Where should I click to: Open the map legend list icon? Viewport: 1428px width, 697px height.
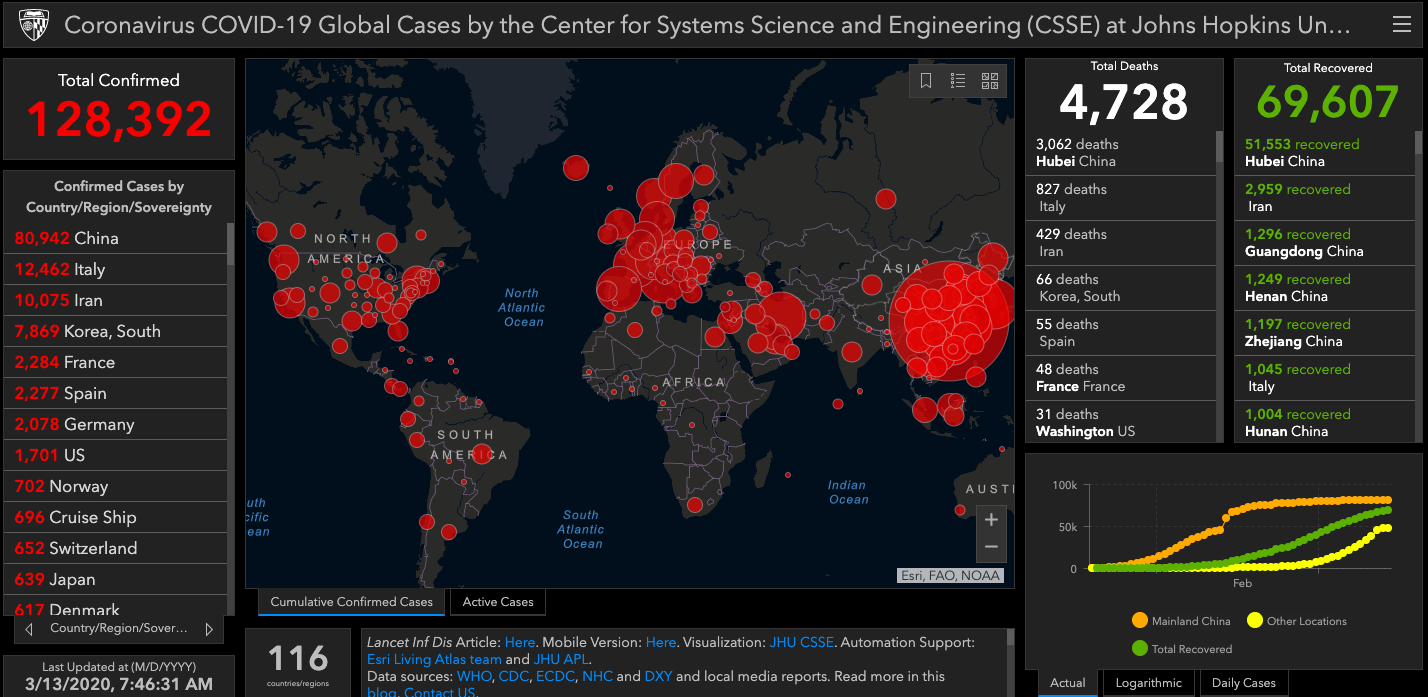click(958, 81)
